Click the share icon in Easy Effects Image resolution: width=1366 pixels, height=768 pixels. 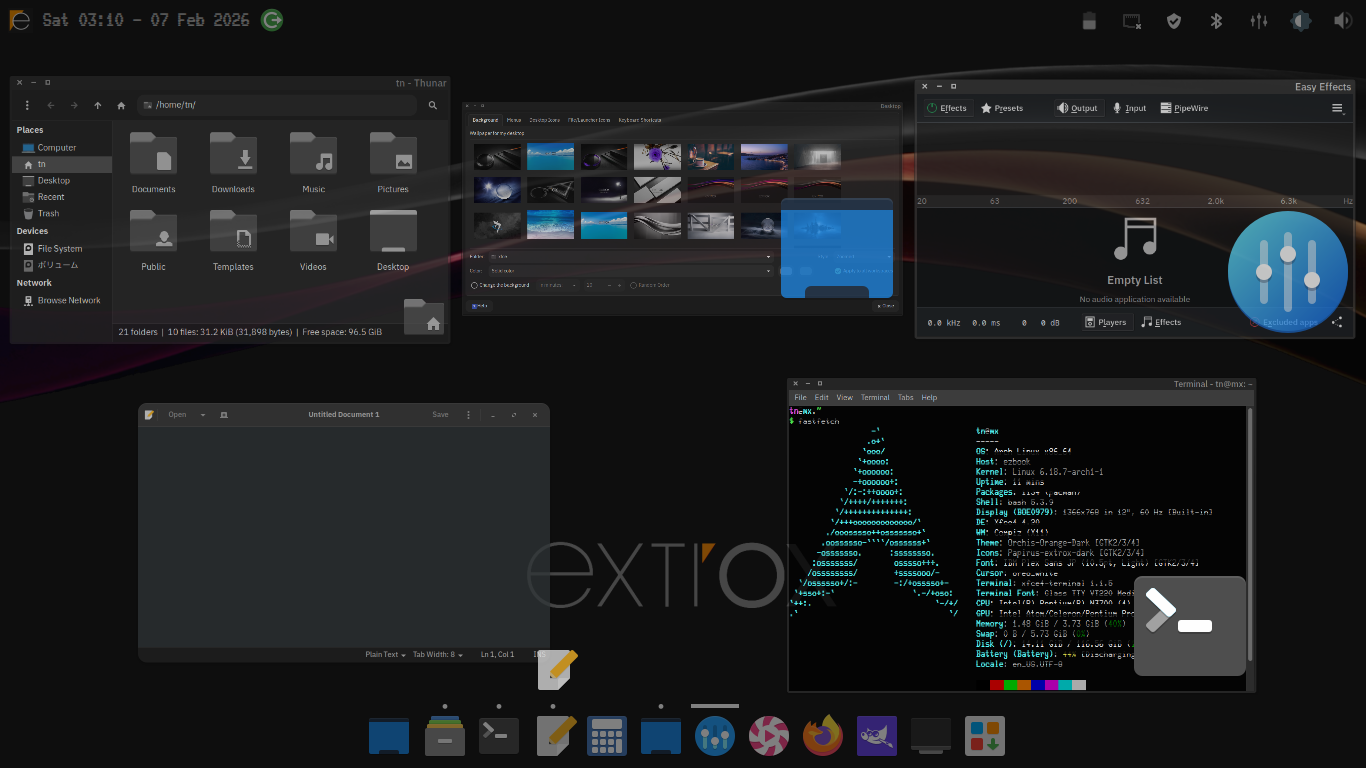(1337, 322)
